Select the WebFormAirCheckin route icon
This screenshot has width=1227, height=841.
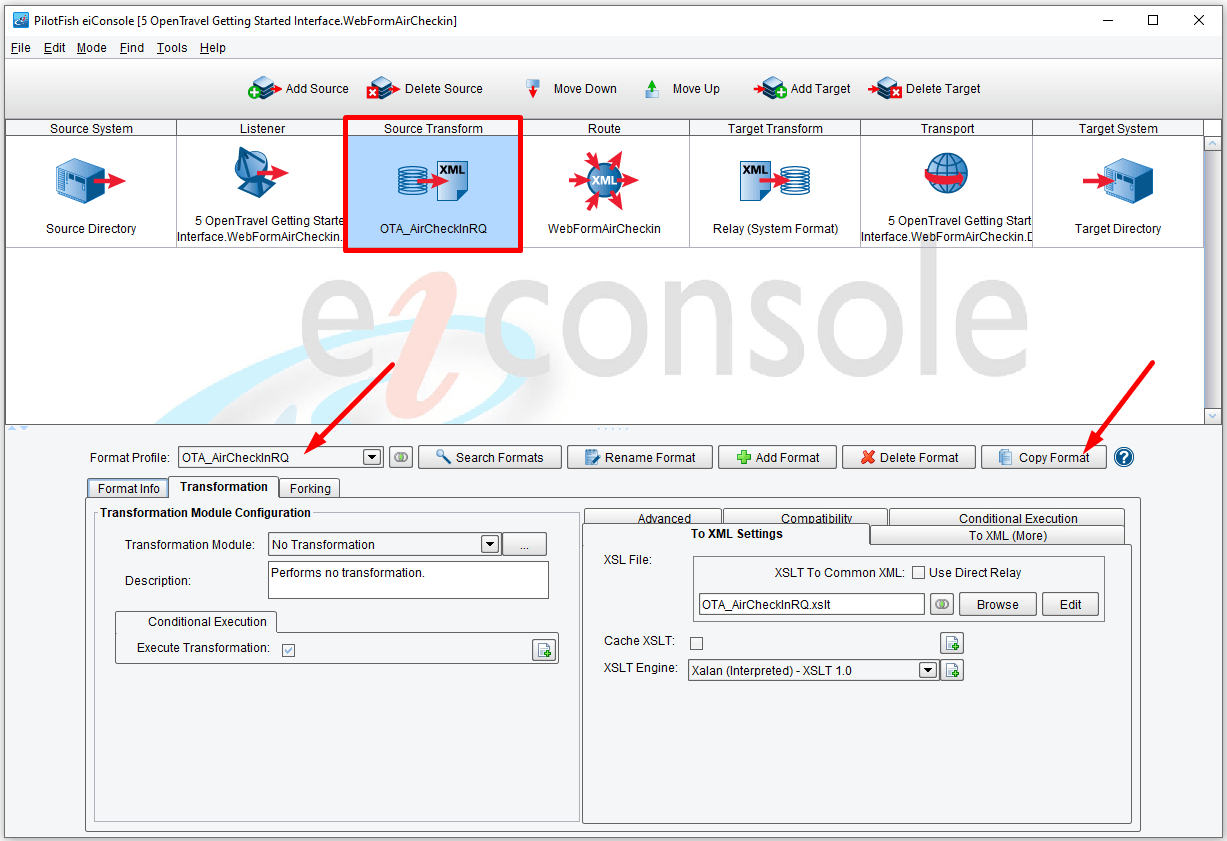point(603,181)
